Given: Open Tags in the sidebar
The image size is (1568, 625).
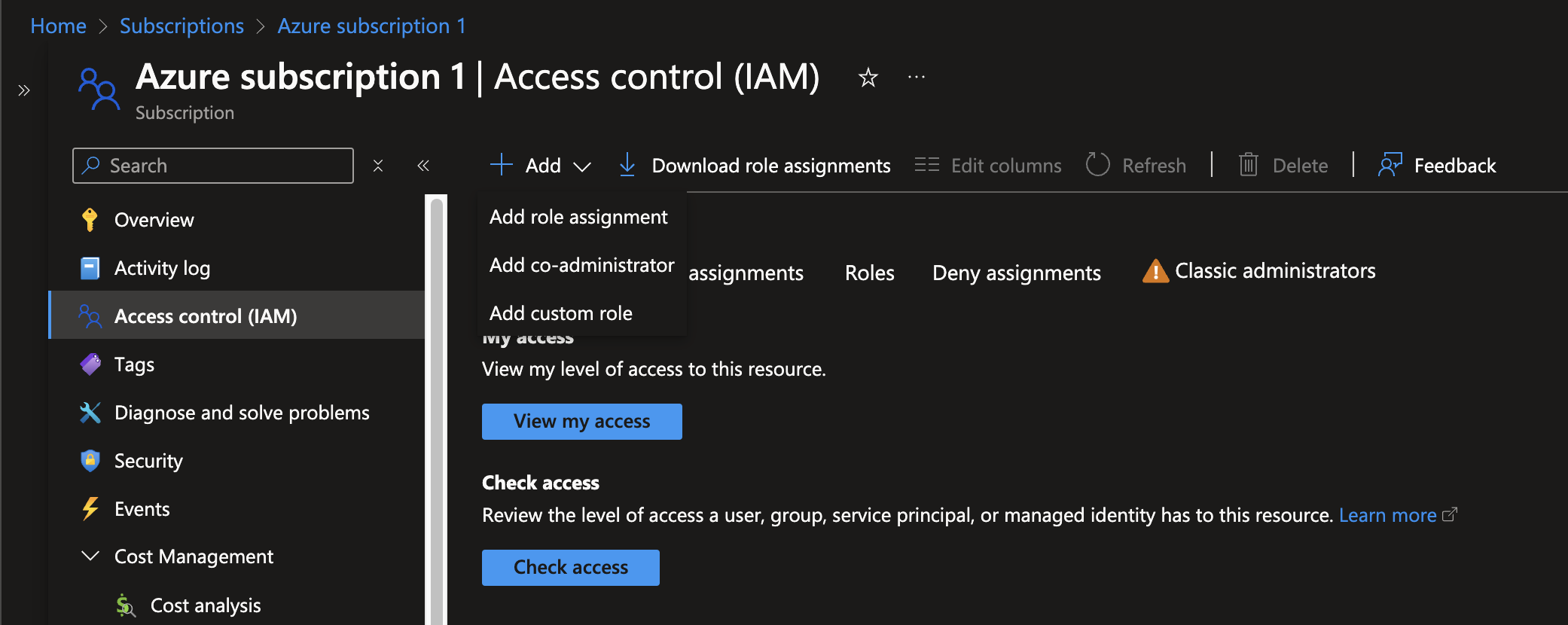Looking at the screenshot, I should pos(134,364).
